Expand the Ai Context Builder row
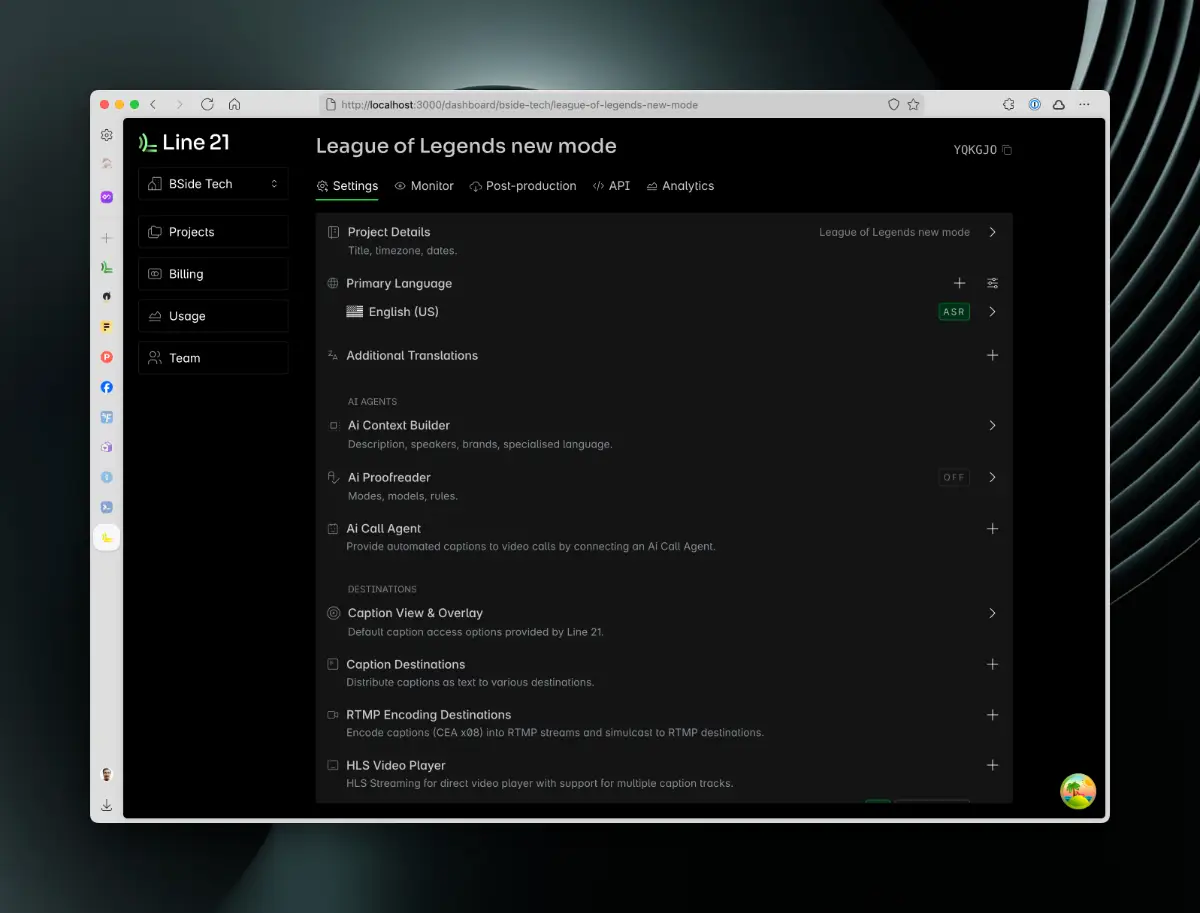This screenshot has height=913, width=1200. click(x=992, y=425)
